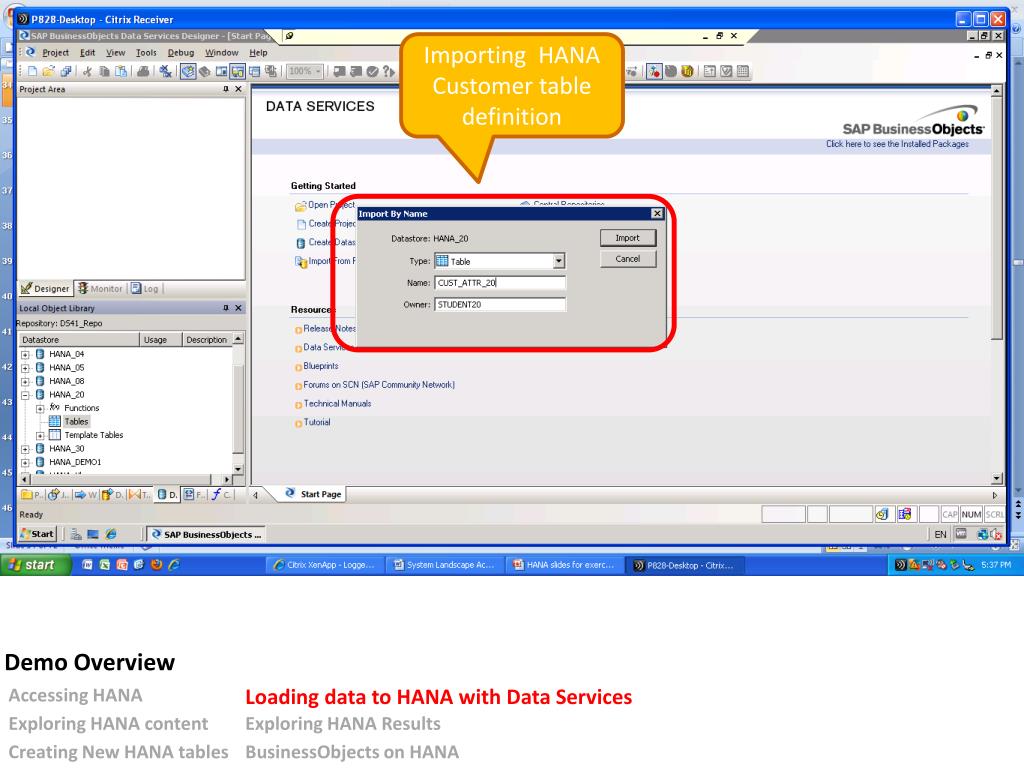Open the Data flows tab in object library
The height and width of the screenshot is (768, 1024).
click(112, 495)
